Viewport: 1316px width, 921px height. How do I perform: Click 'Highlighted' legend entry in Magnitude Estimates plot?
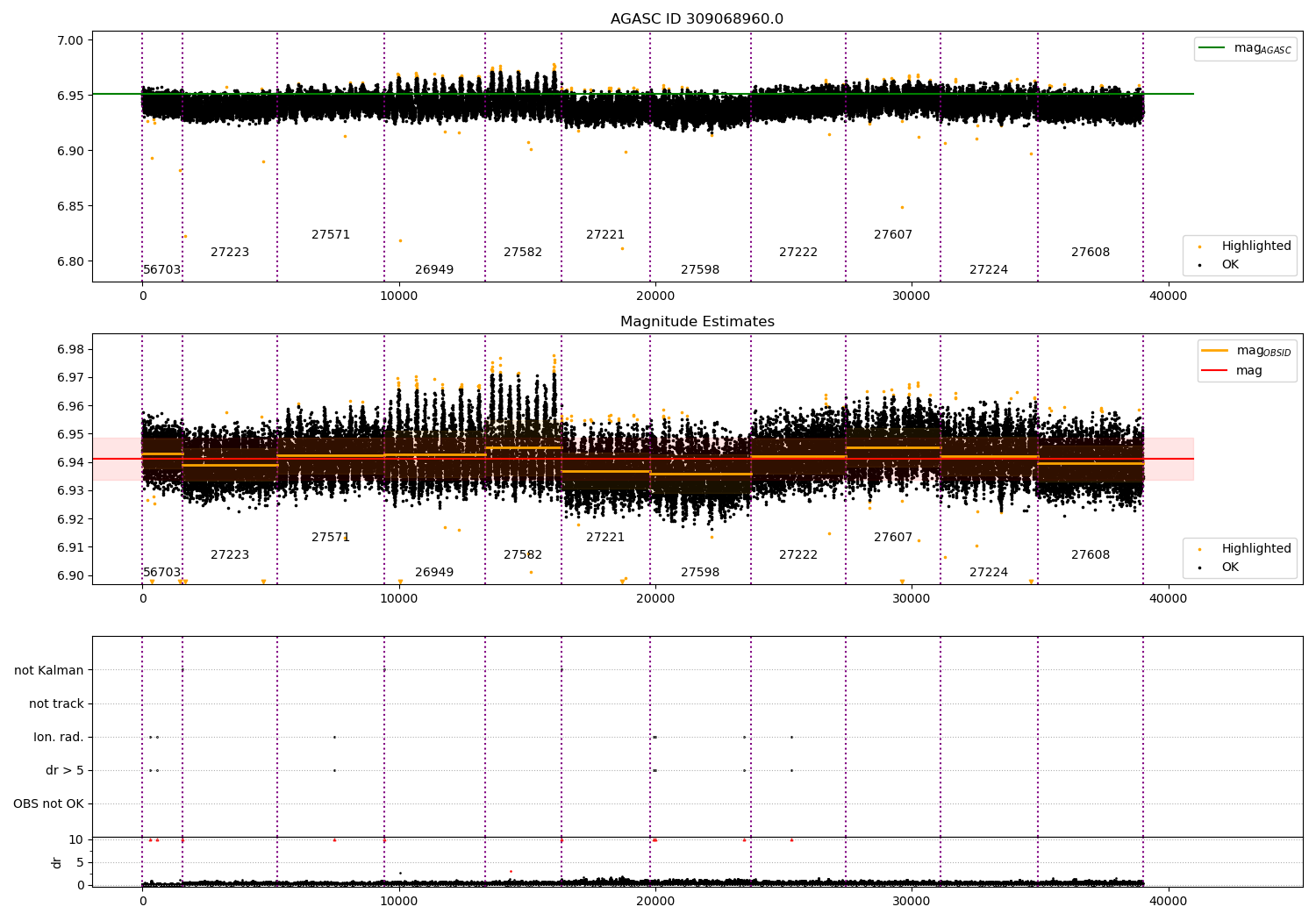coord(1256,549)
